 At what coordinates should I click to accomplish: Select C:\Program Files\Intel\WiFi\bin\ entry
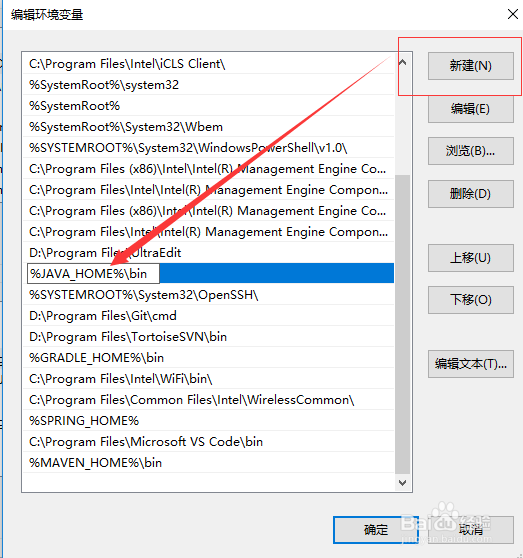tap(208, 379)
